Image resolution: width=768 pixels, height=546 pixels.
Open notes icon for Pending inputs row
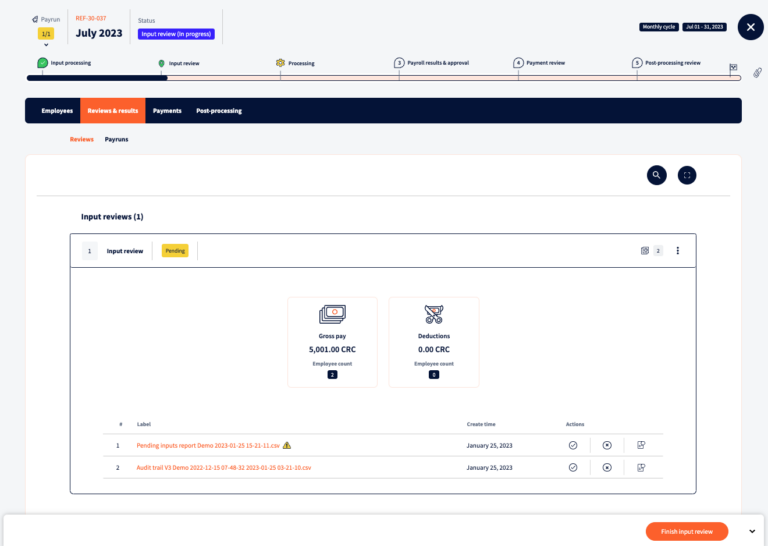tap(641, 445)
